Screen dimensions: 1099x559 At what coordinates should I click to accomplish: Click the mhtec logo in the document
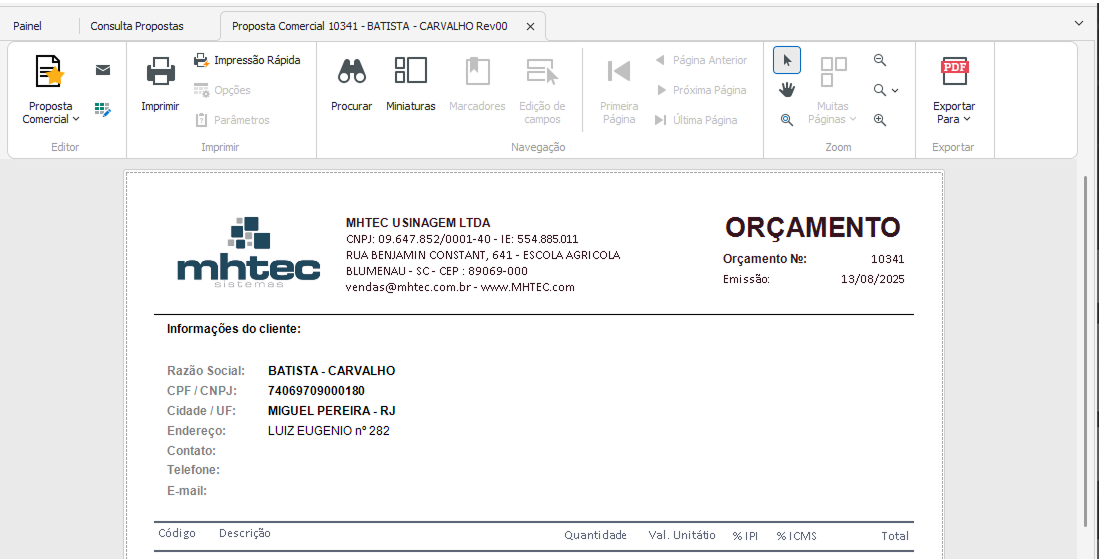tap(249, 254)
